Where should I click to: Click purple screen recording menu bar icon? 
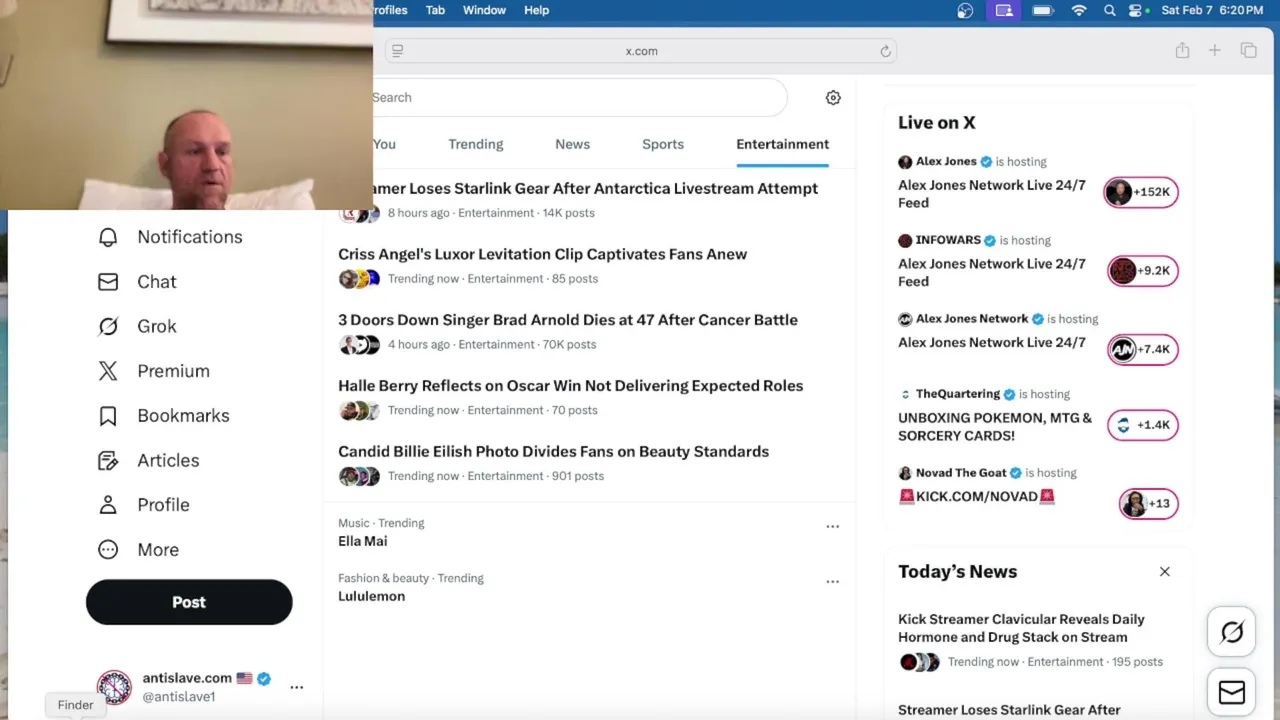(x=1004, y=10)
